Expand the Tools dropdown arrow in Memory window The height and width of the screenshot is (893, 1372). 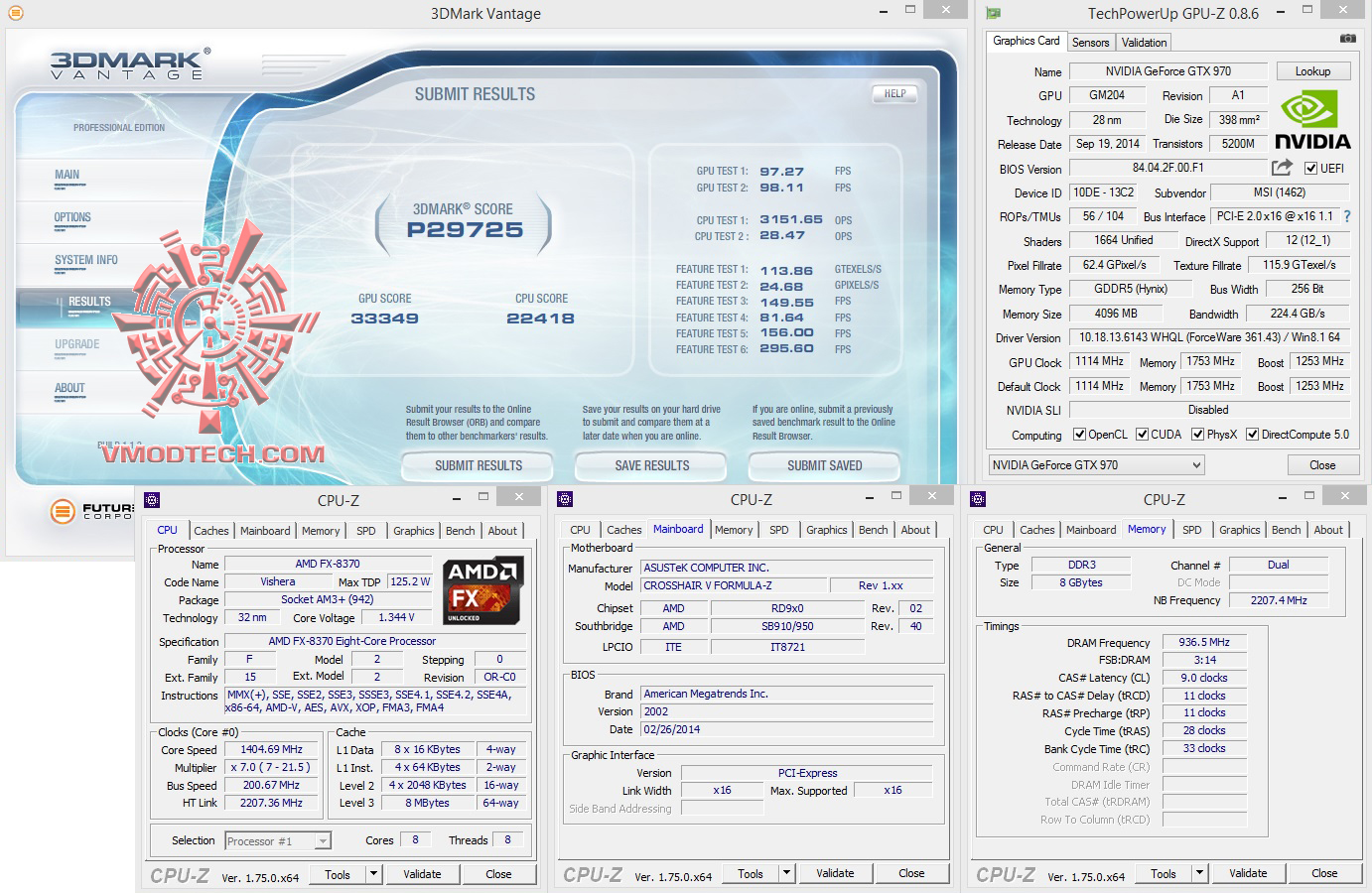(1199, 873)
